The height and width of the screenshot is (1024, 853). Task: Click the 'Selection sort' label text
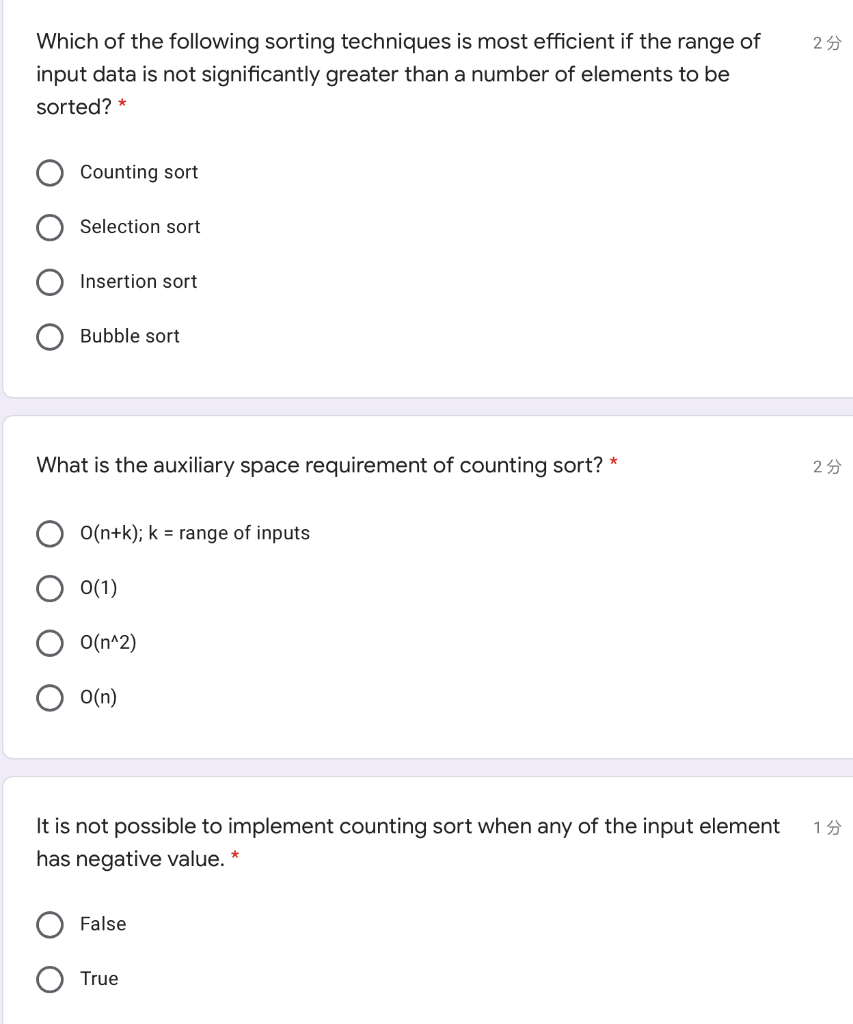[x=140, y=227]
